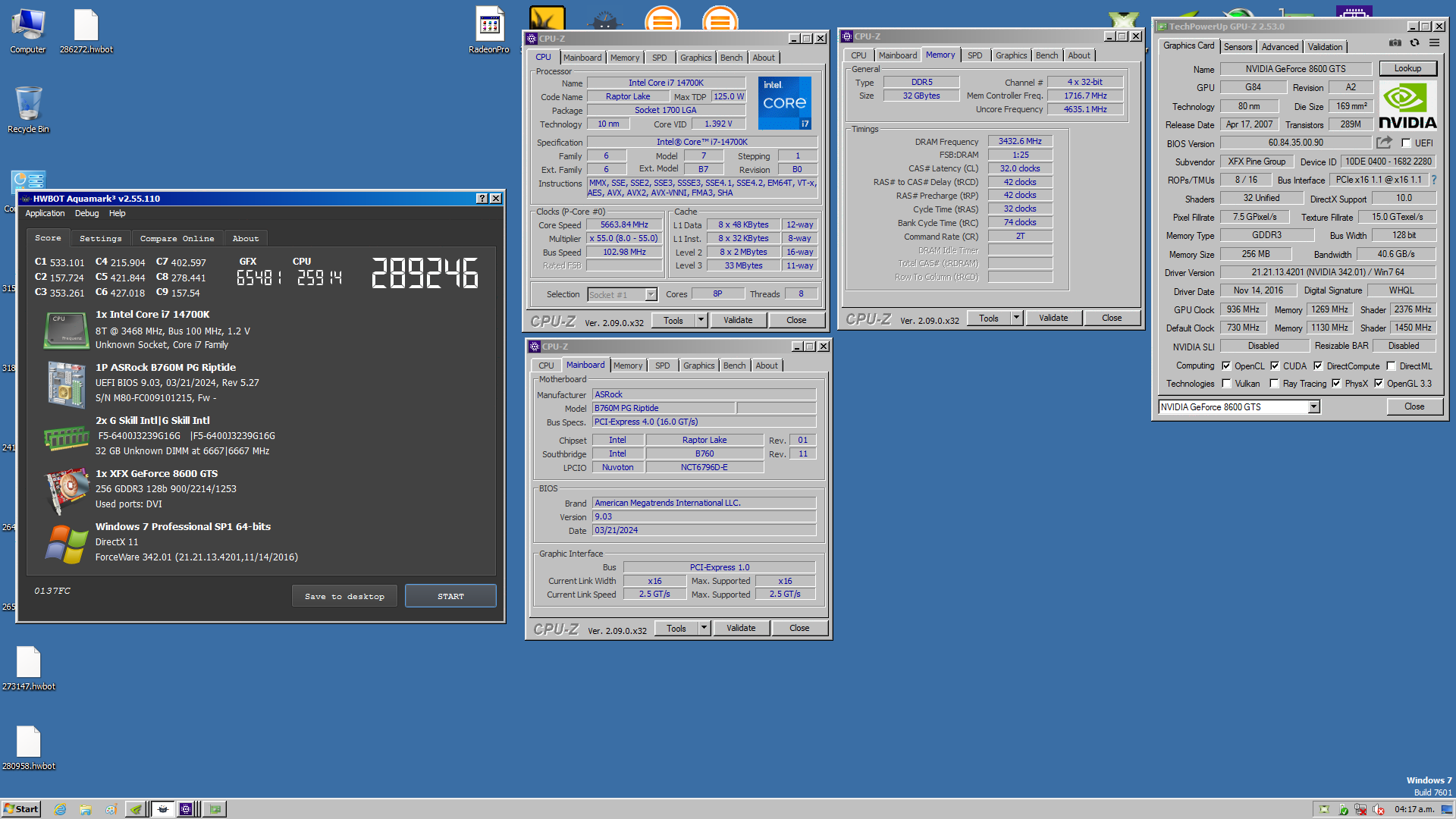
Task: Open the Computer desktop icon
Action: [28, 31]
